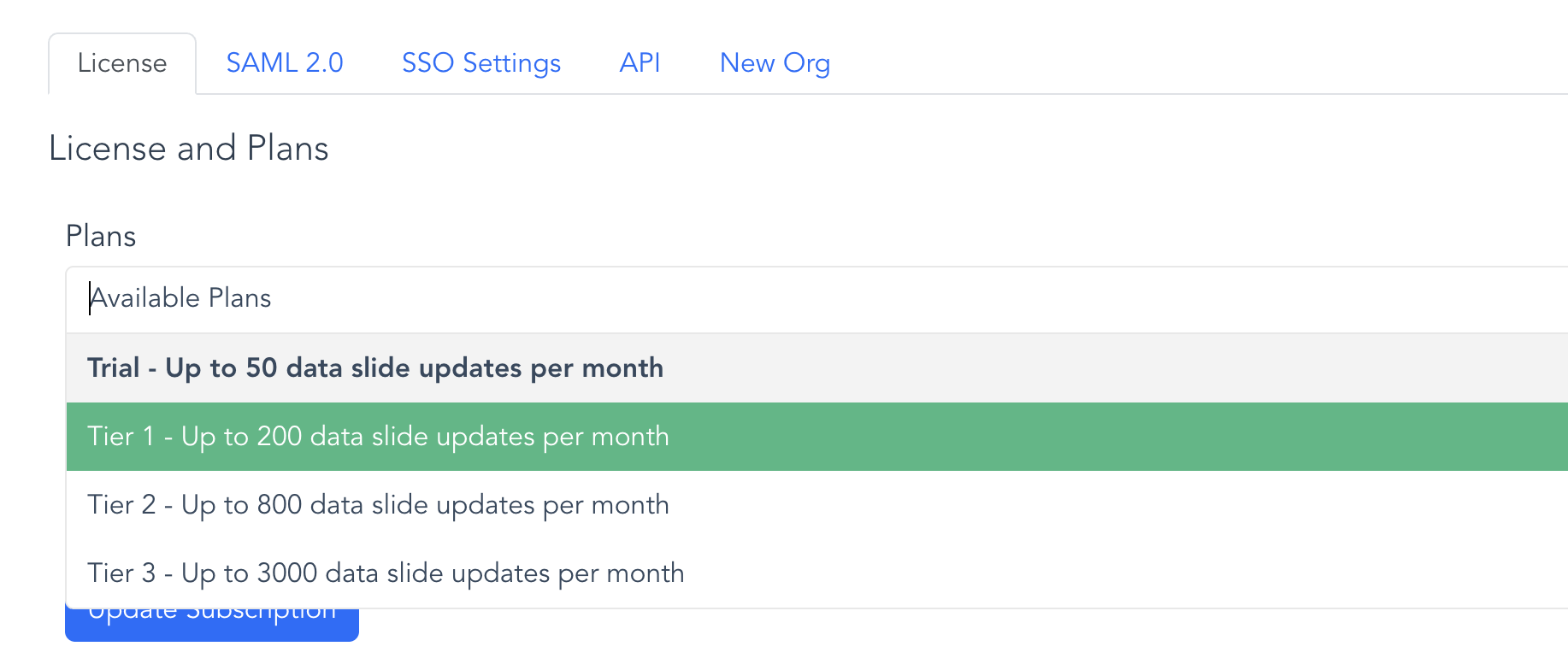
Task: Select Tier 3 plan with 3000 updates
Action: click(816, 573)
